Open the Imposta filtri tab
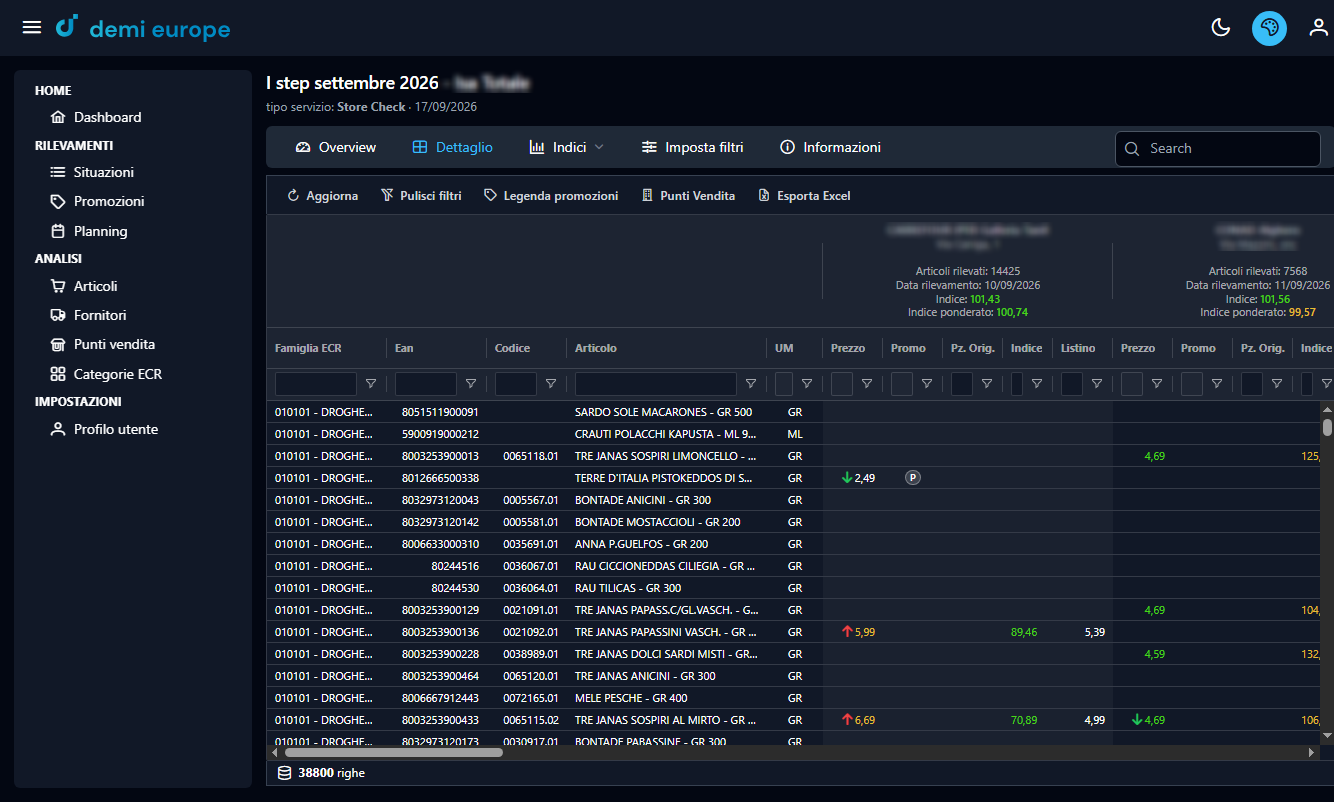The width and height of the screenshot is (1334, 802). tap(692, 147)
